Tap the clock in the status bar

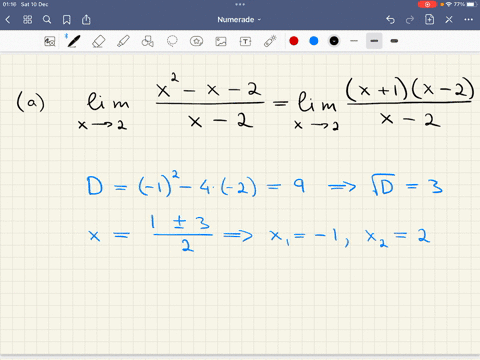[x=9, y=4]
